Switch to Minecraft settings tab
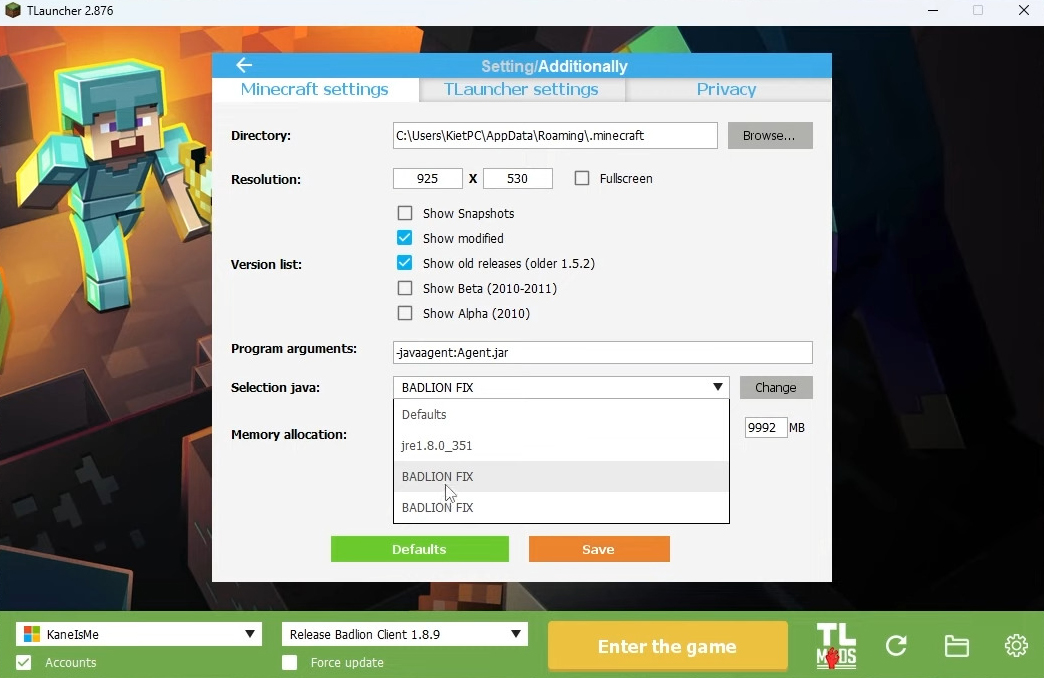The image size is (1044, 678). (315, 89)
